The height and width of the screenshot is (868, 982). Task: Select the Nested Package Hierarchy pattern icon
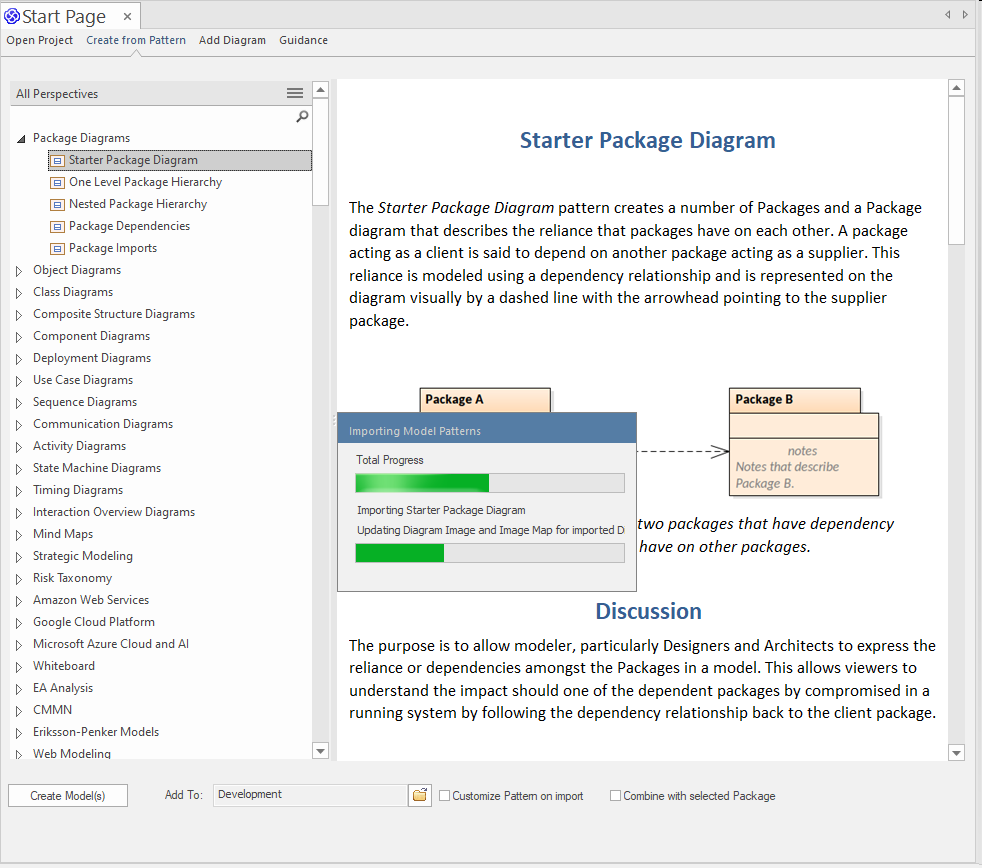pos(58,204)
